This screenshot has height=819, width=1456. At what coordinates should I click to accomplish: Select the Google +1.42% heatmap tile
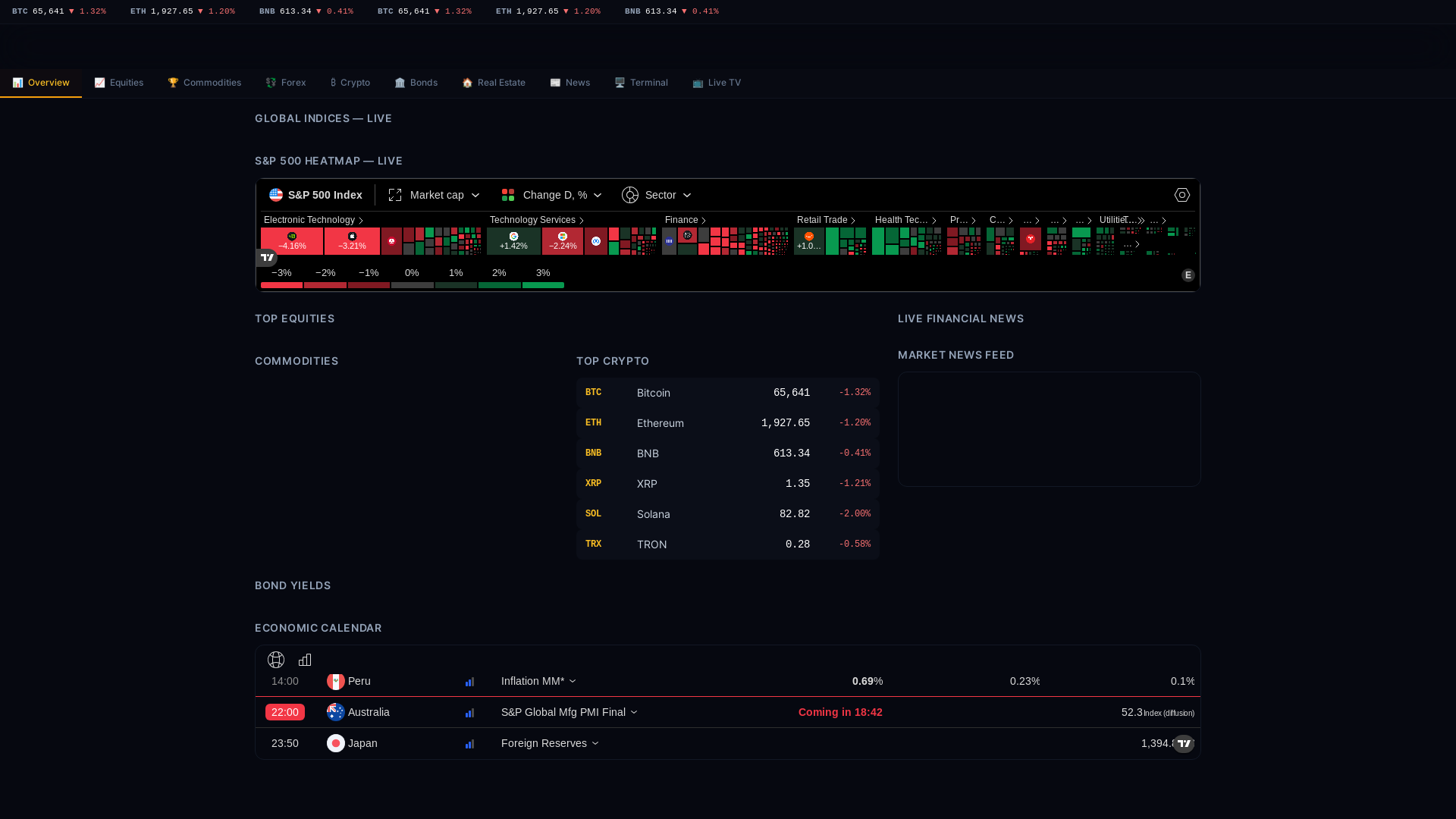coord(513,241)
